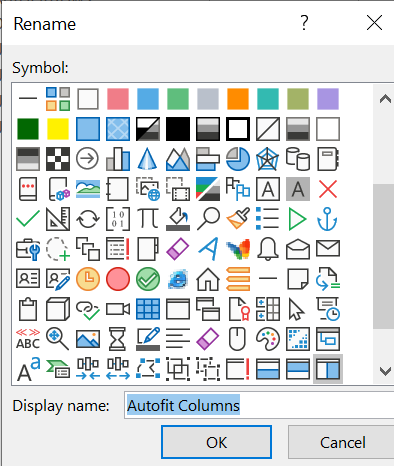Viewport: 394px width, 466px height.
Task: Choose the Pi symbol icon
Action: [x=148, y=218]
